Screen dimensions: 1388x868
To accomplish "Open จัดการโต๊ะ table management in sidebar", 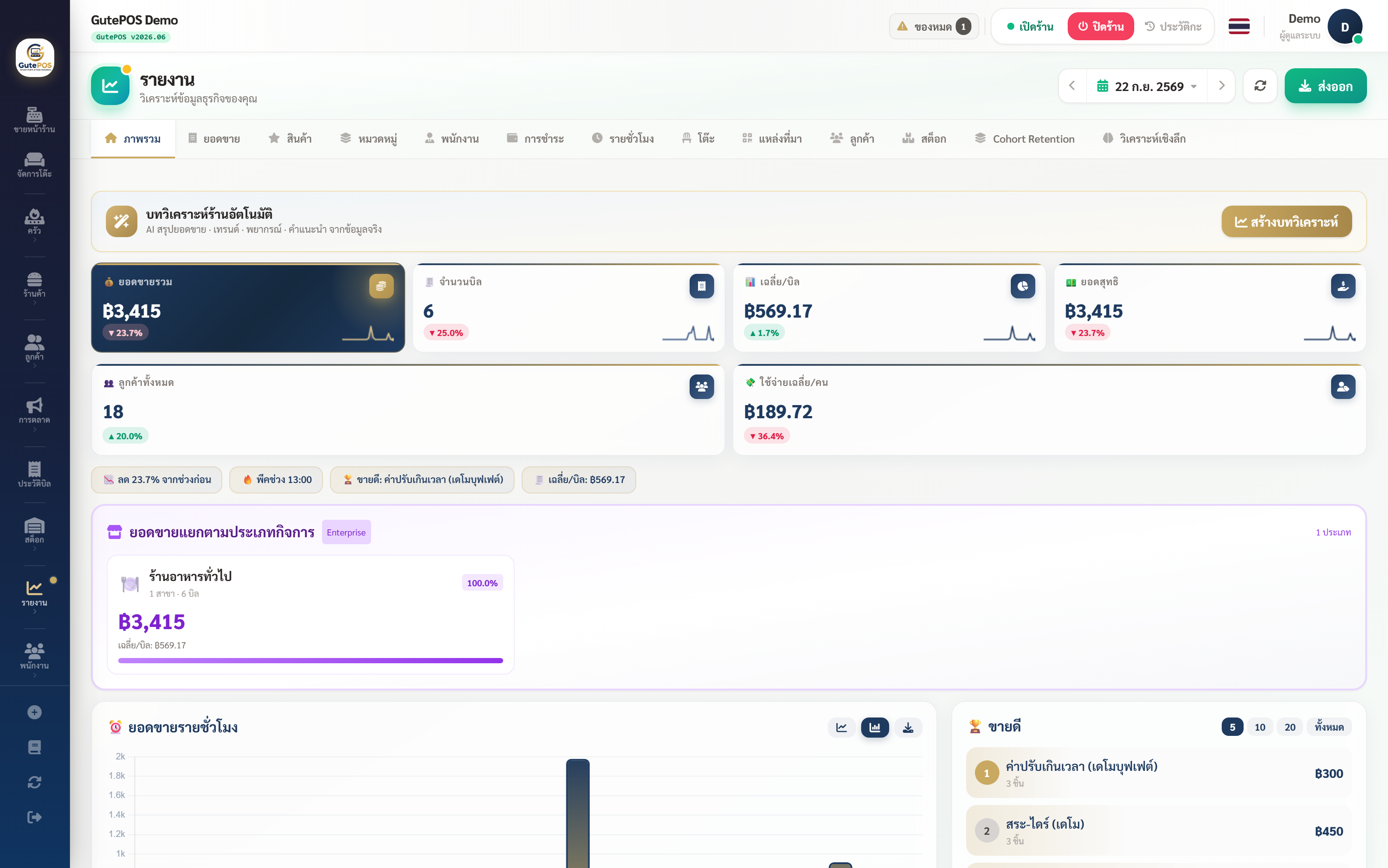I will coord(35,165).
